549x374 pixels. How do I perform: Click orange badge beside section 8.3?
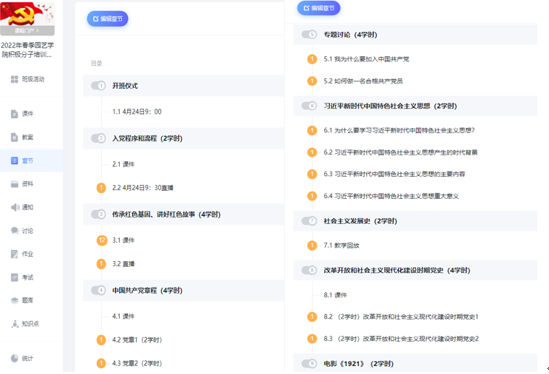pyautogui.click(x=312, y=339)
